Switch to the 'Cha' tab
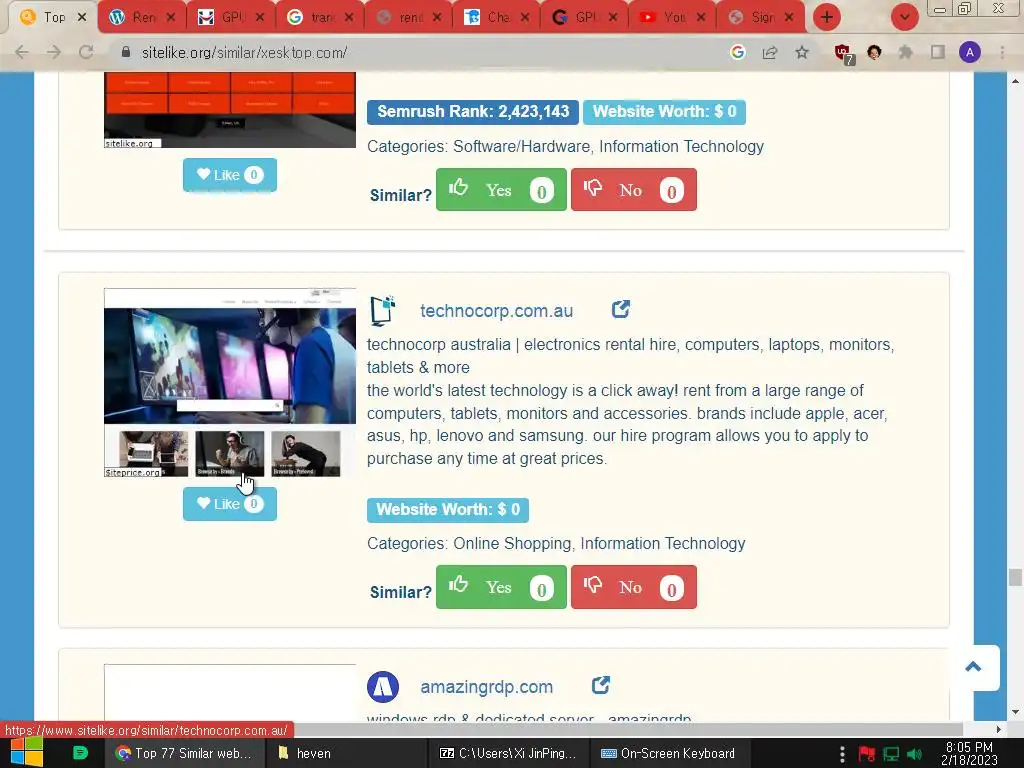 [496, 17]
